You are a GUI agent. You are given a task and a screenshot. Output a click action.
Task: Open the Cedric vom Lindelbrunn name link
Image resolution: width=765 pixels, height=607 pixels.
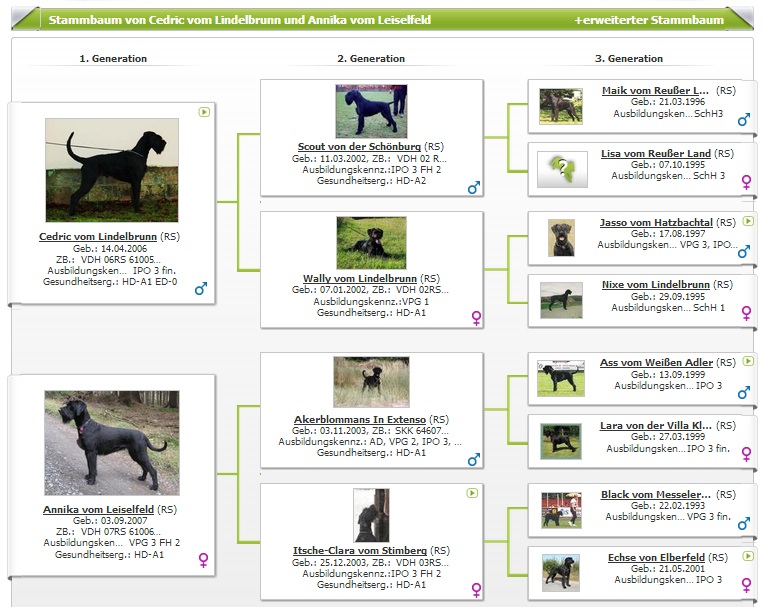click(x=98, y=237)
